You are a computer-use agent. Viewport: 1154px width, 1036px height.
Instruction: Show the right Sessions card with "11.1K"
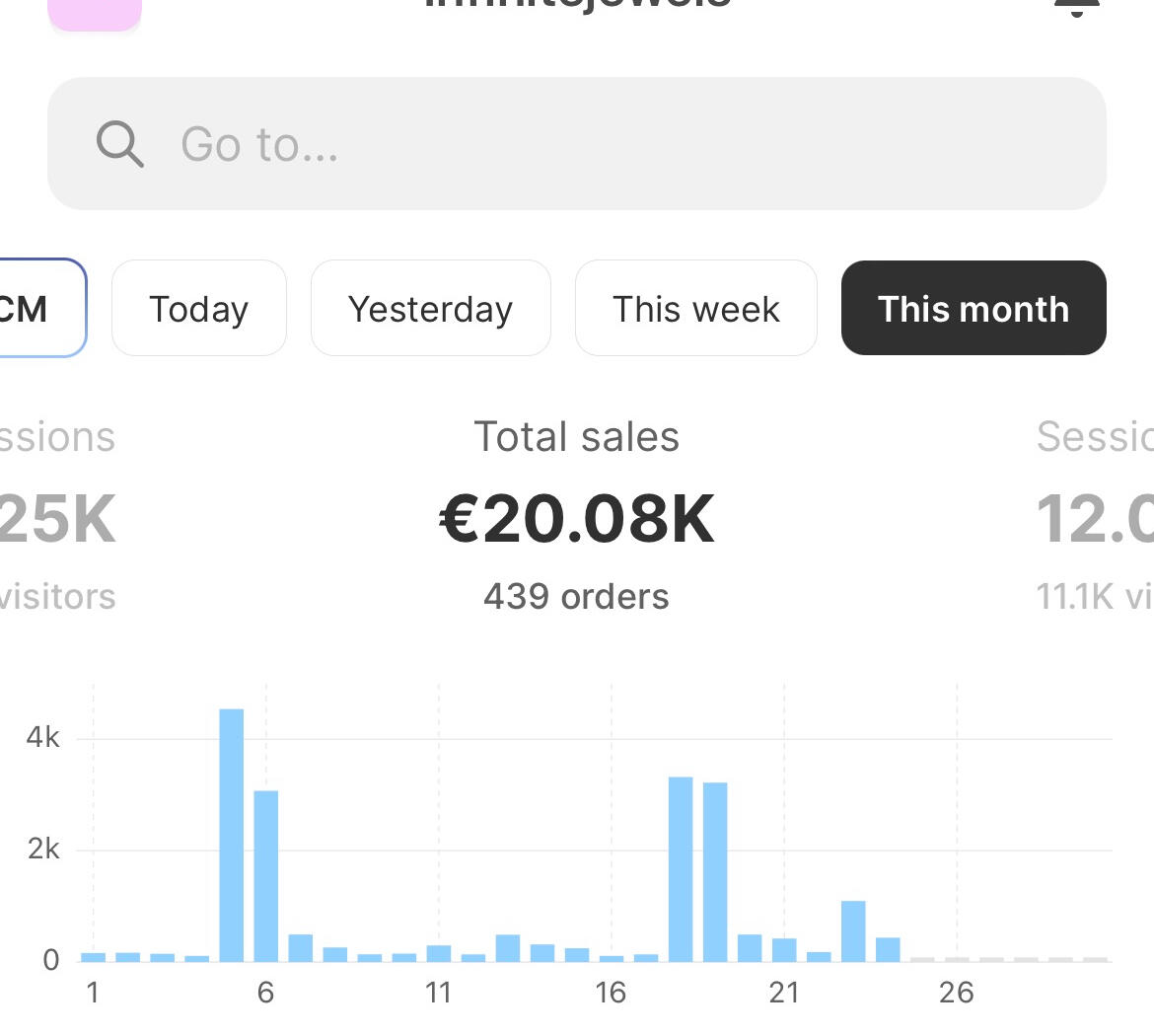pos(1095,520)
